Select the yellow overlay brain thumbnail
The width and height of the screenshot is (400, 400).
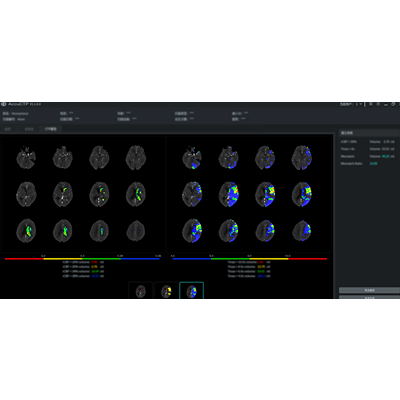coord(166,290)
